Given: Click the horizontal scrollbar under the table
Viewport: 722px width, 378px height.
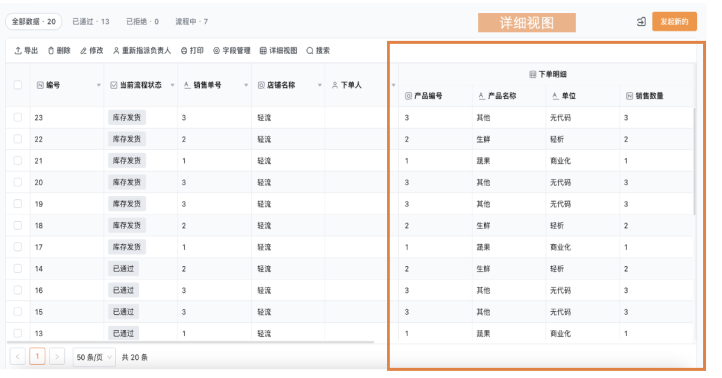Looking at the screenshot, I should coord(191,342).
